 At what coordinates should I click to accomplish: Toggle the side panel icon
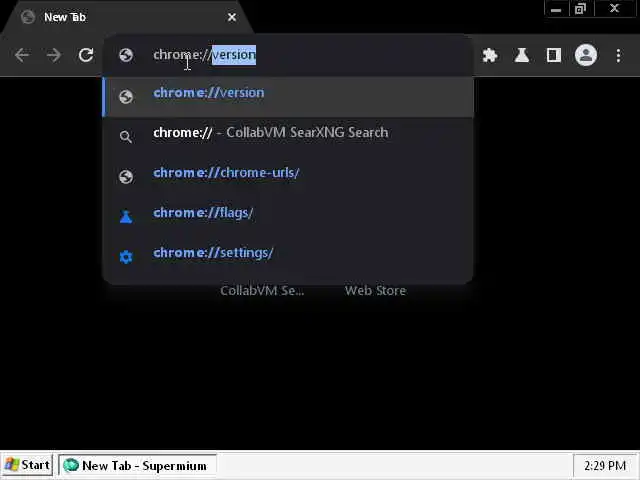(x=553, y=55)
